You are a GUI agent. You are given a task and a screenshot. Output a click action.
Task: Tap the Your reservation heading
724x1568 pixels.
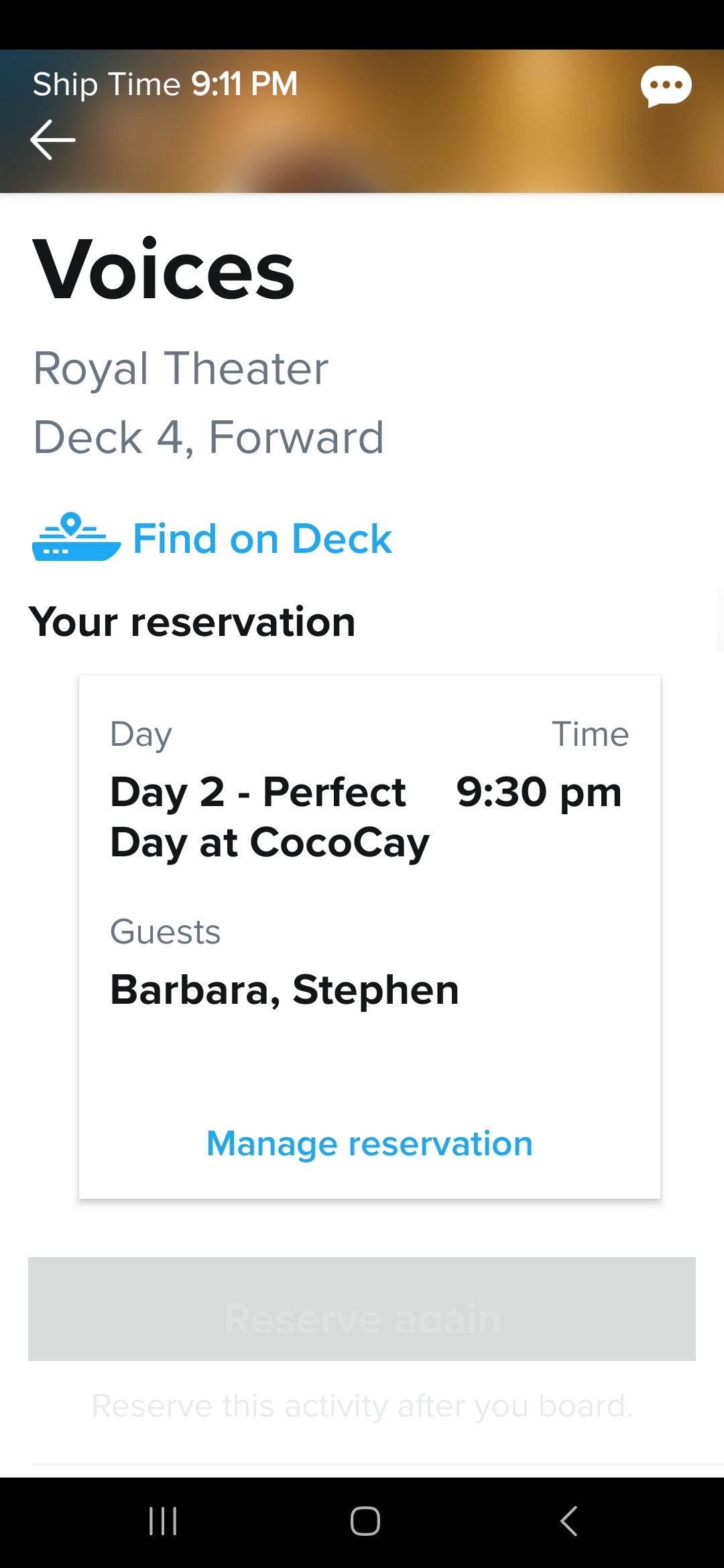click(x=192, y=621)
